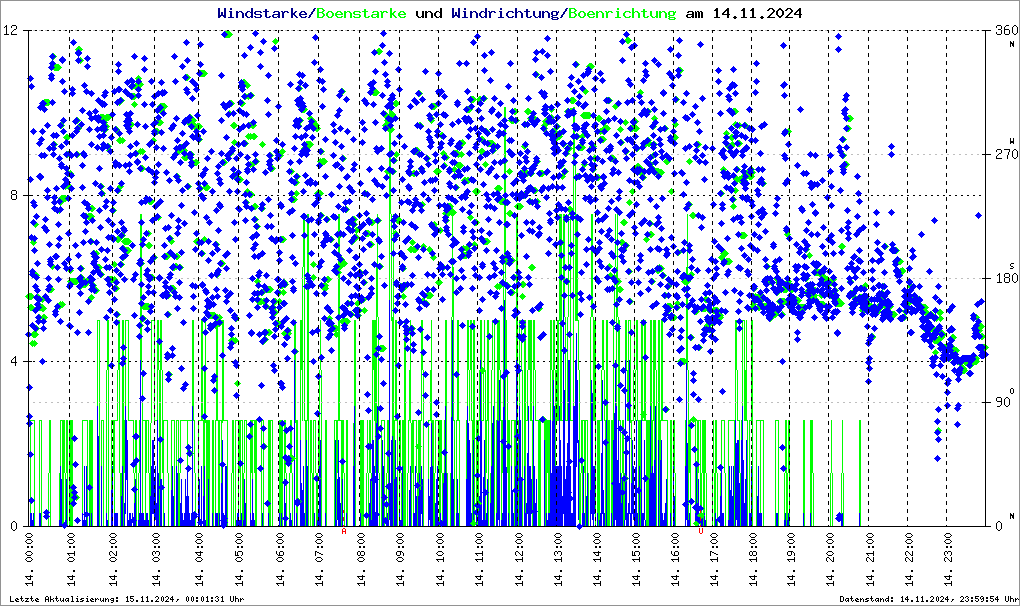The height and width of the screenshot is (606, 1020).
Task: Click the red sunrise marker A
Action: (344, 532)
